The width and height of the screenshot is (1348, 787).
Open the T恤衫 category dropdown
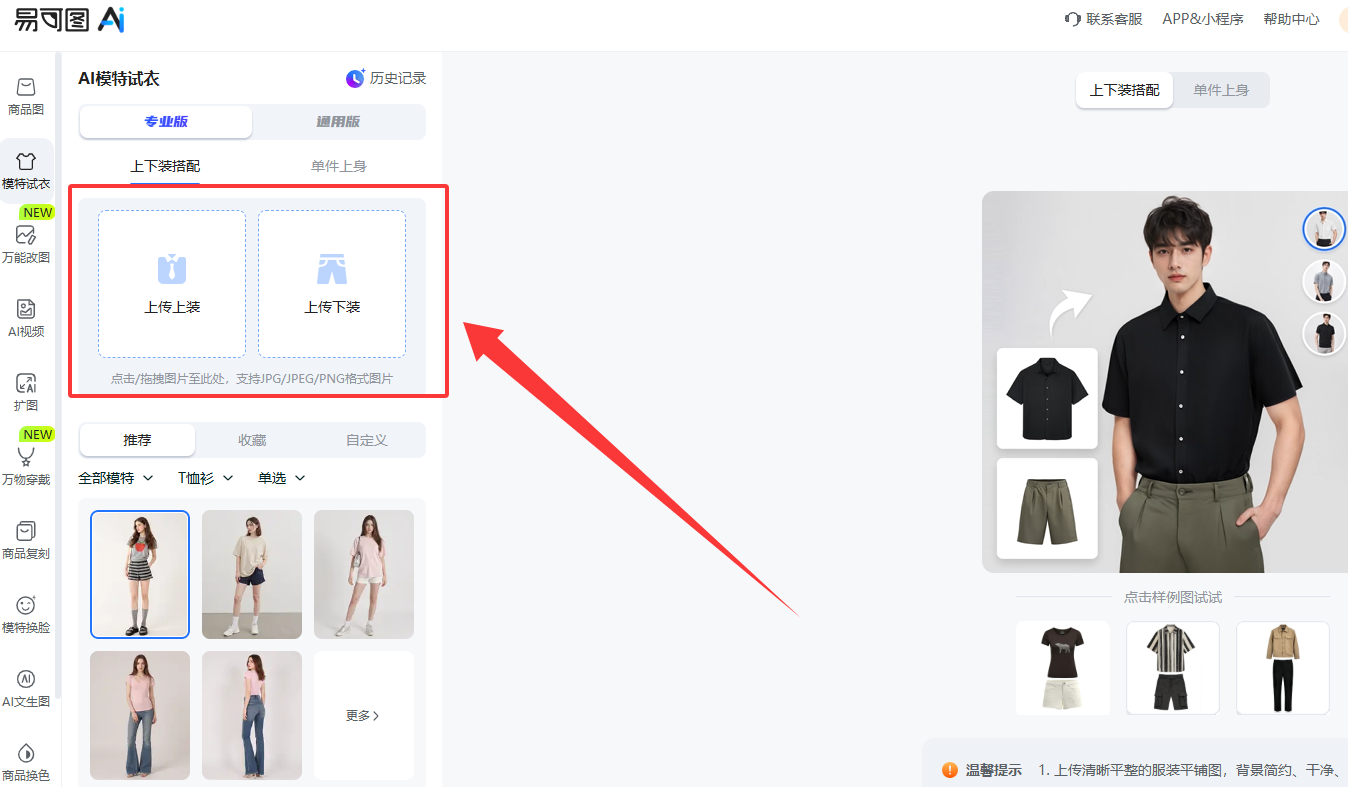(206, 478)
